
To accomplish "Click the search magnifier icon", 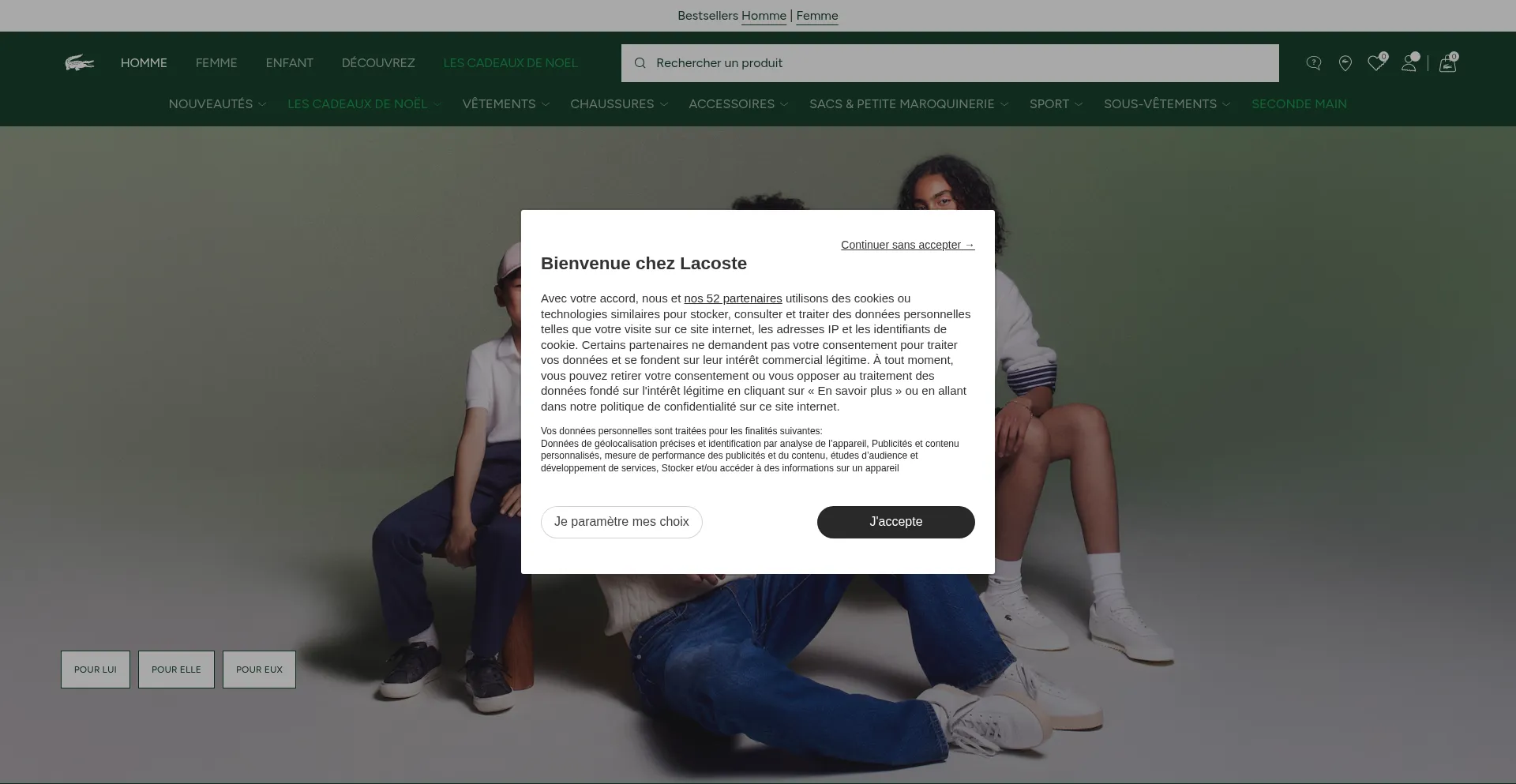I will coord(640,63).
